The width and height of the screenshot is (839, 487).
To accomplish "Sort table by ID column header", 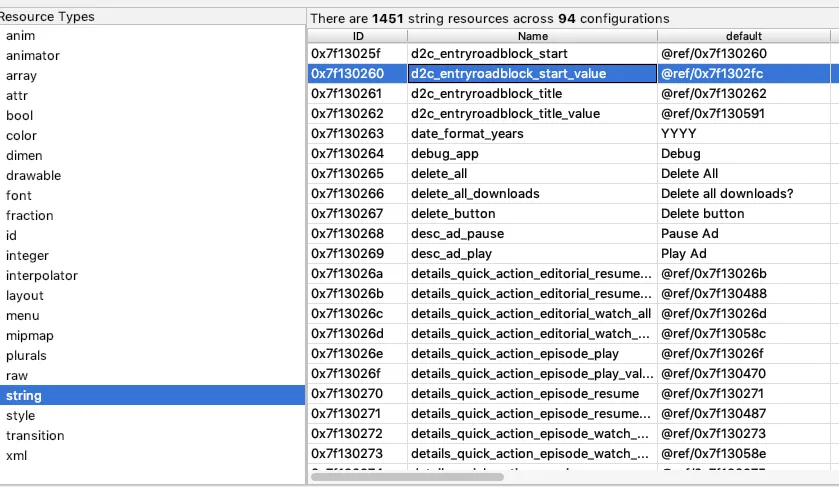I will point(357,36).
